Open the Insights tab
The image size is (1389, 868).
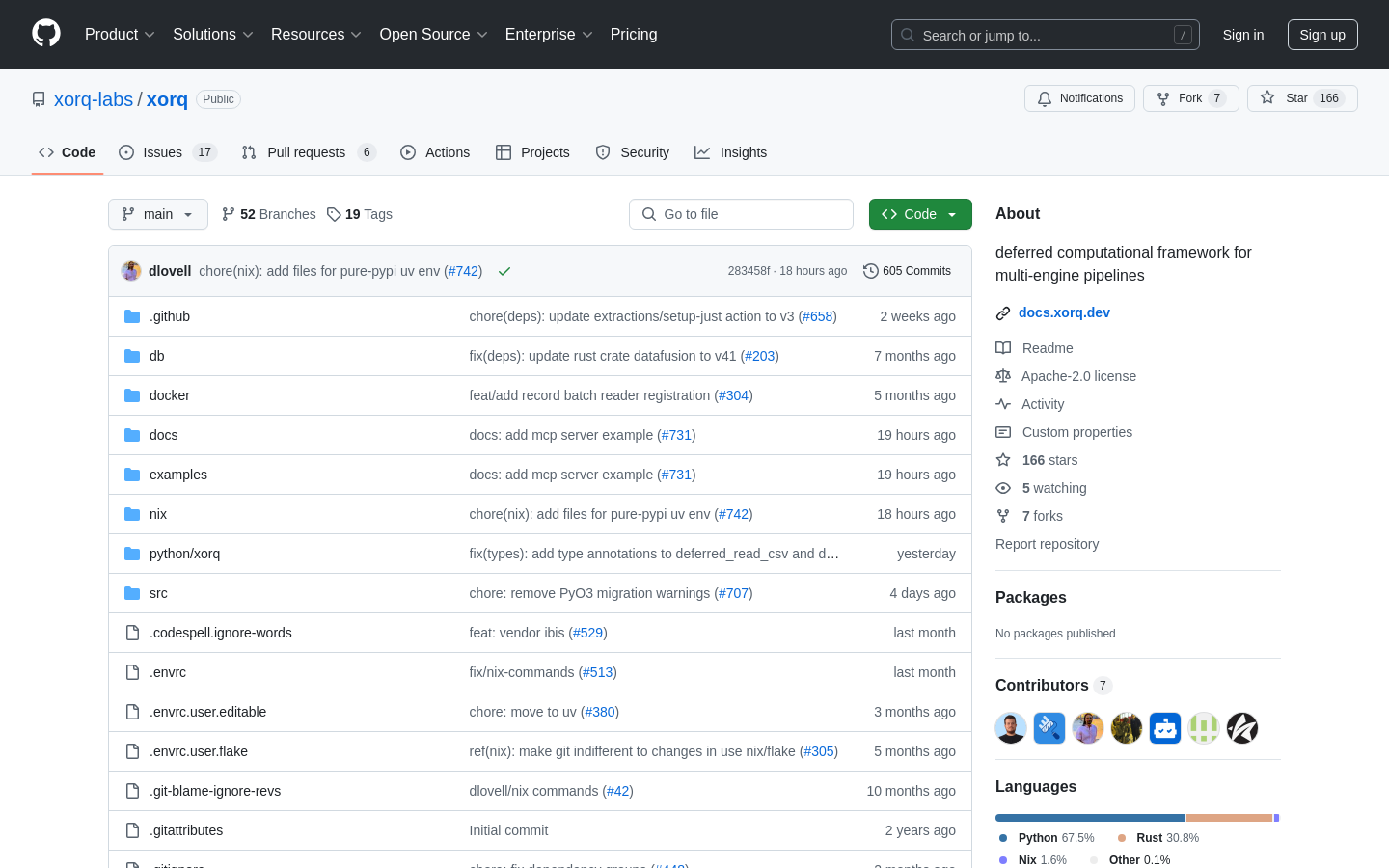pyautogui.click(x=731, y=152)
